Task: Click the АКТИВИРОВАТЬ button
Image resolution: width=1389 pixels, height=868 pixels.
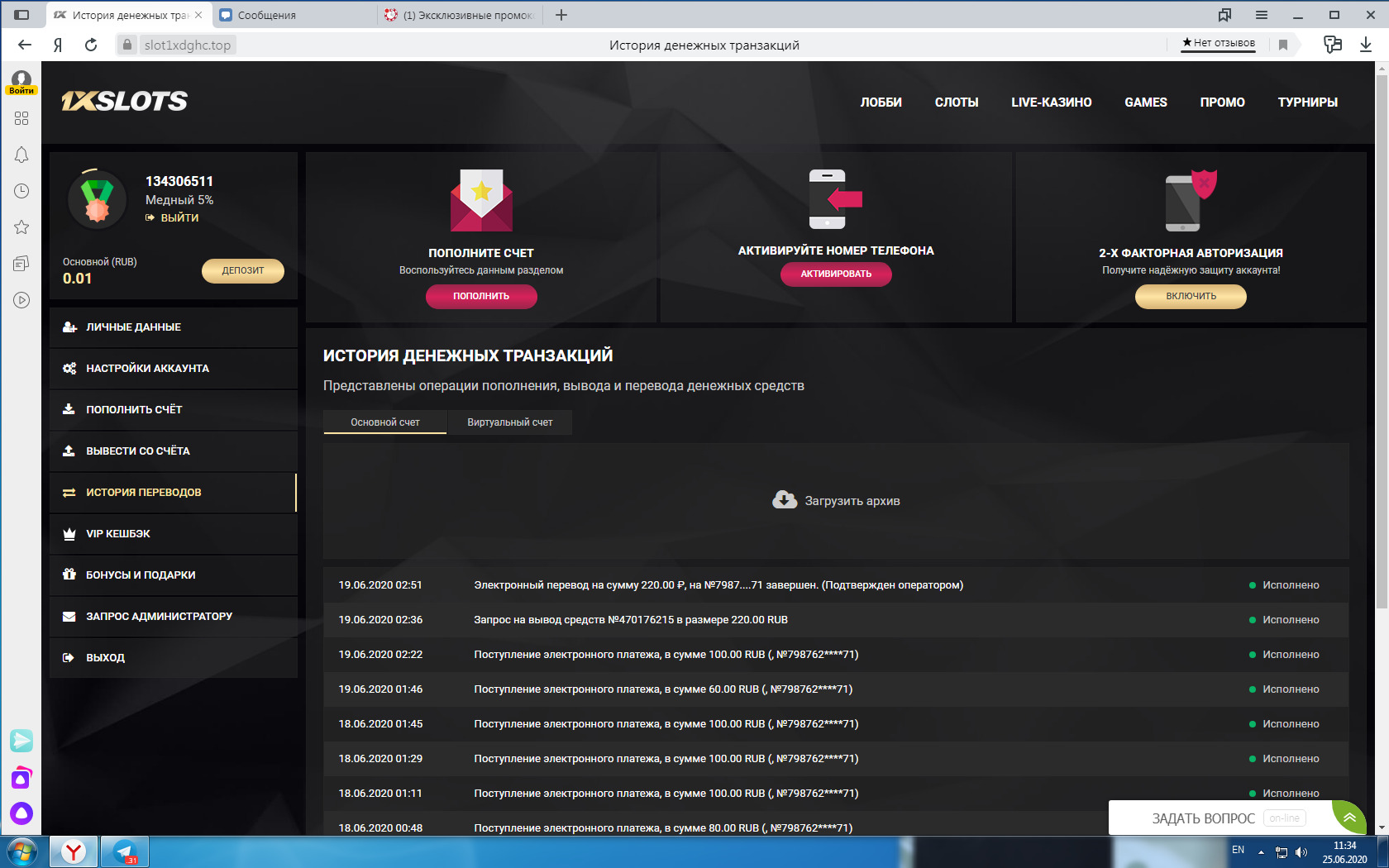Action: pyautogui.click(x=836, y=274)
